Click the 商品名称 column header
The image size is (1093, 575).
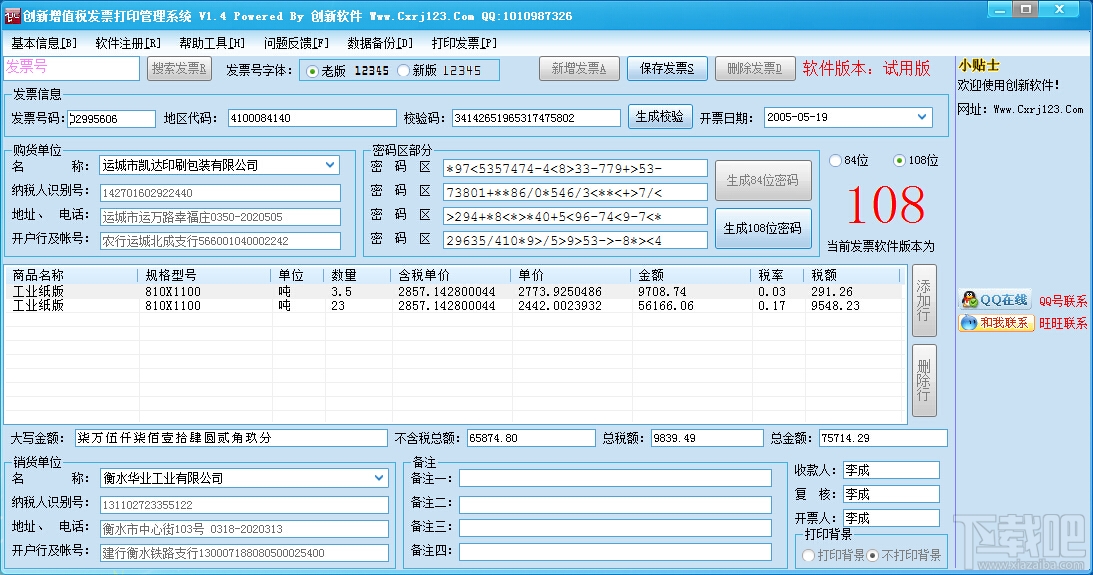[x=72, y=275]
